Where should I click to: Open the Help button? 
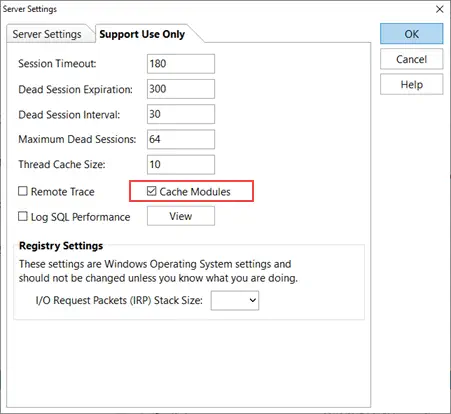click(412, 84)
